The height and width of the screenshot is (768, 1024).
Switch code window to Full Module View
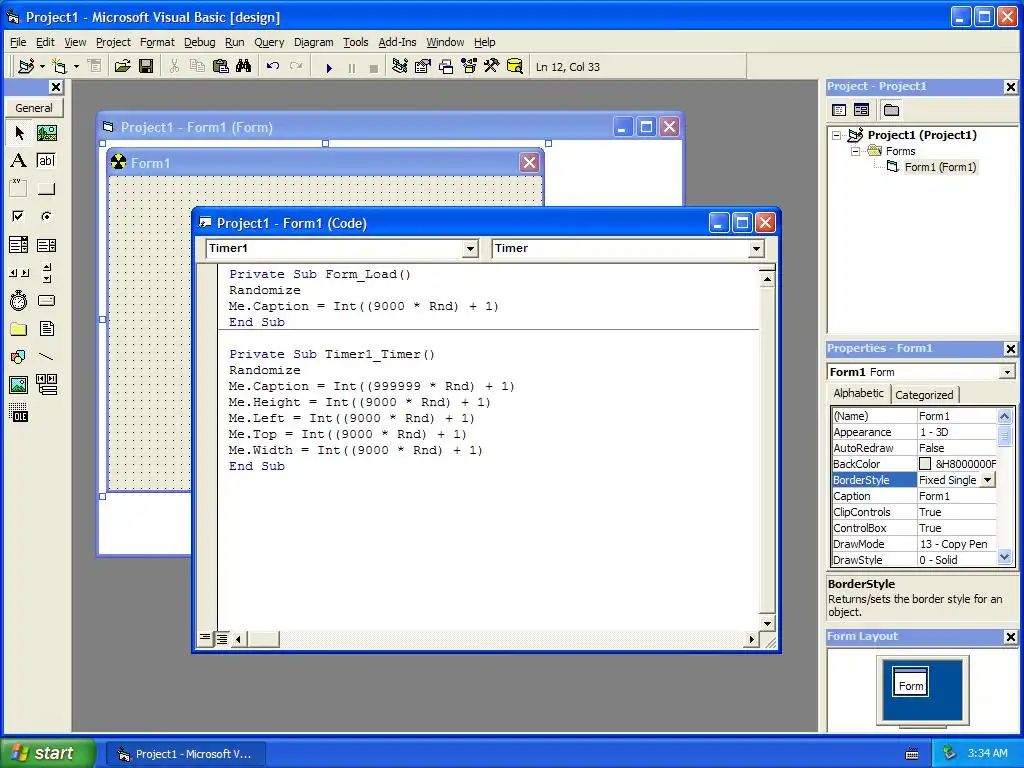click(x=222, y=639)
